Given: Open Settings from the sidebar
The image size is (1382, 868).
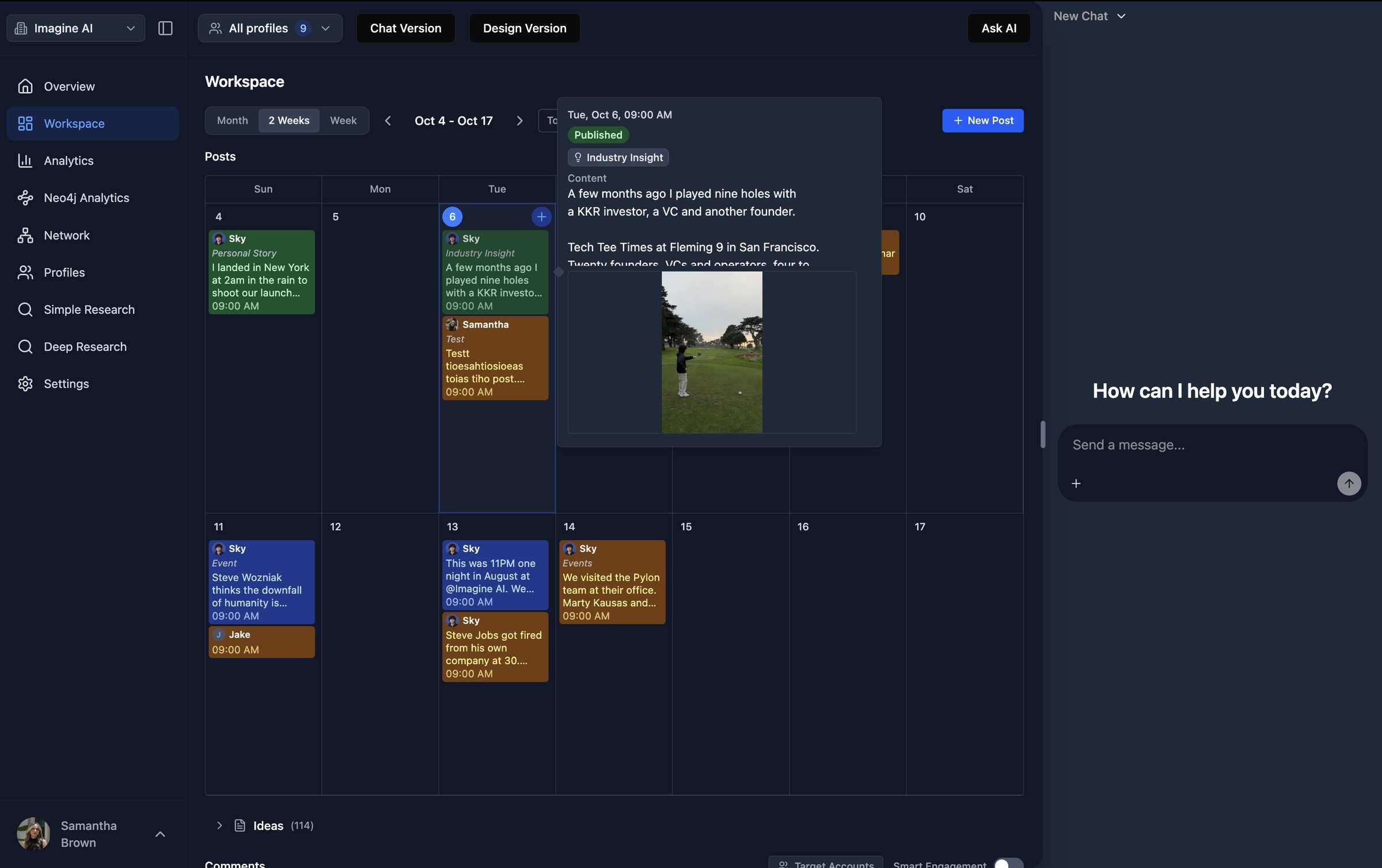Looking at the screenshot, I should pos(93,383).
